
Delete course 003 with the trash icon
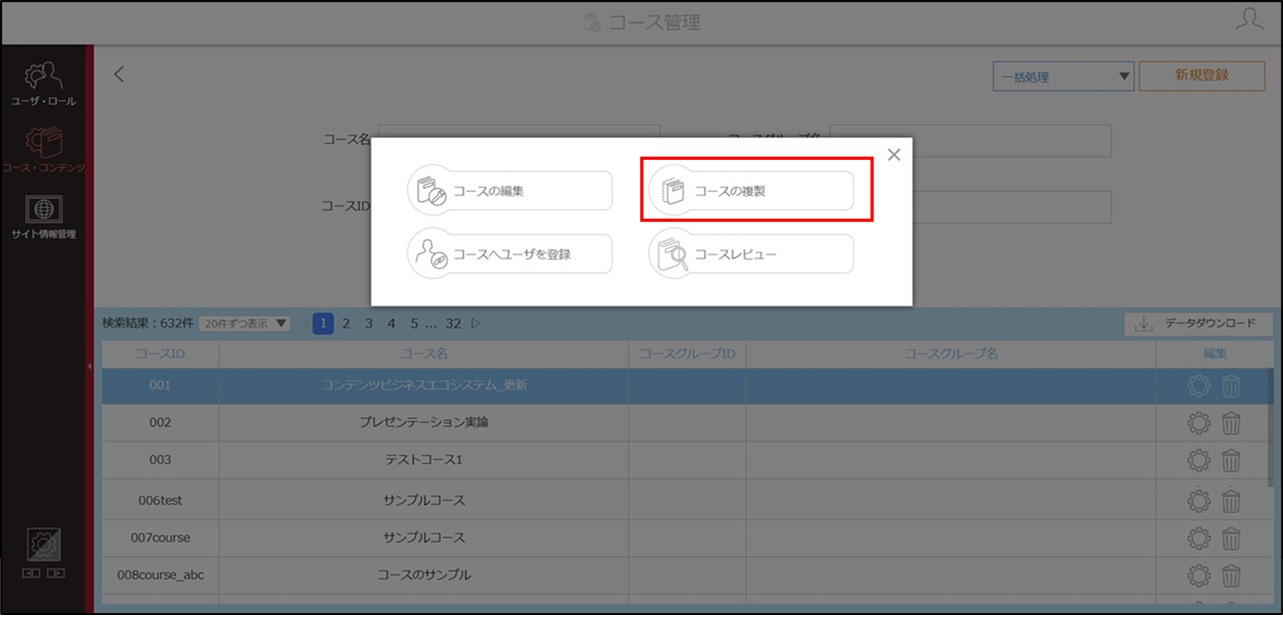[x=1231, y=461]
